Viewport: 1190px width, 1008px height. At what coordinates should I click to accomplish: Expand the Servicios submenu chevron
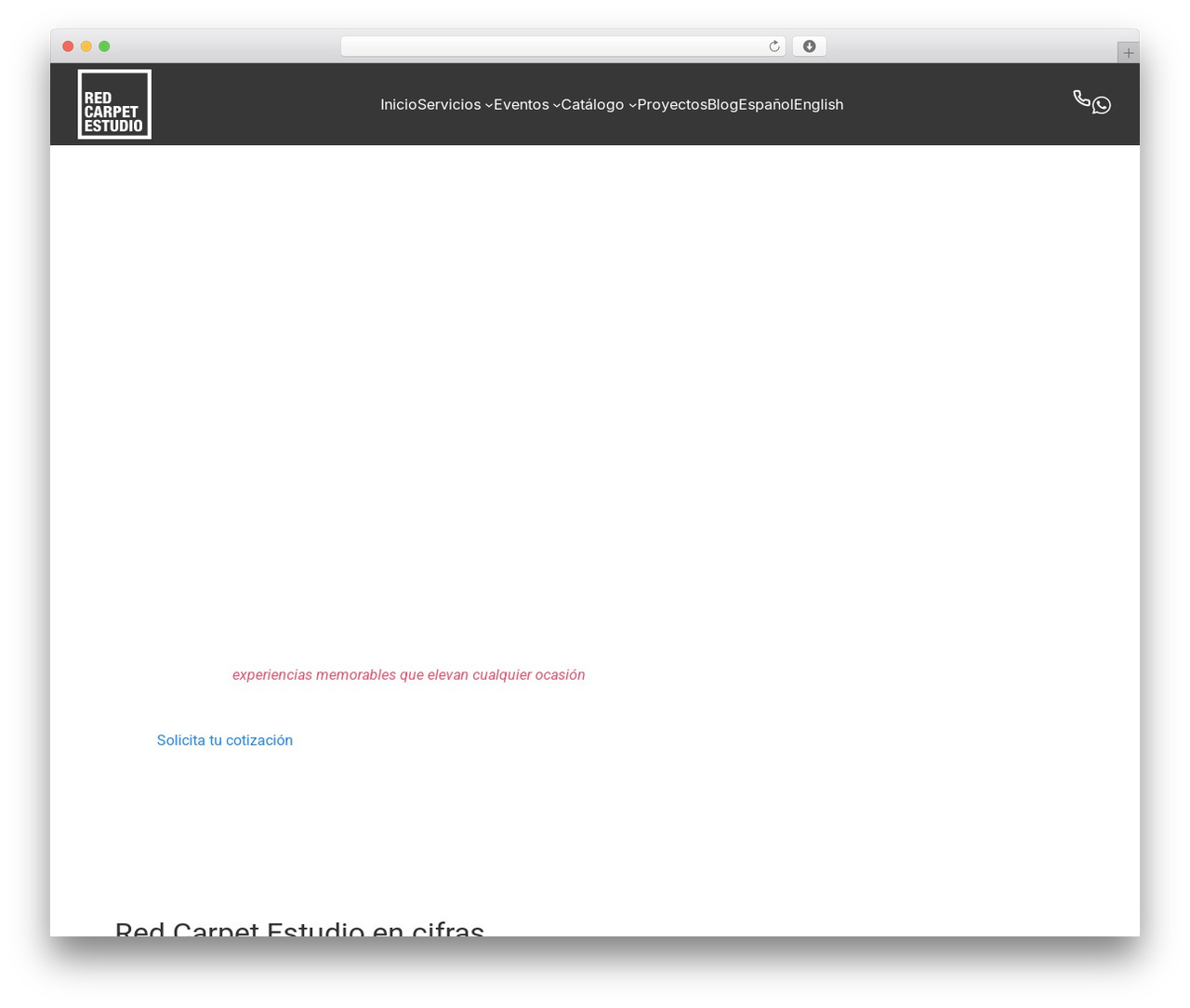tap(489, 105)
